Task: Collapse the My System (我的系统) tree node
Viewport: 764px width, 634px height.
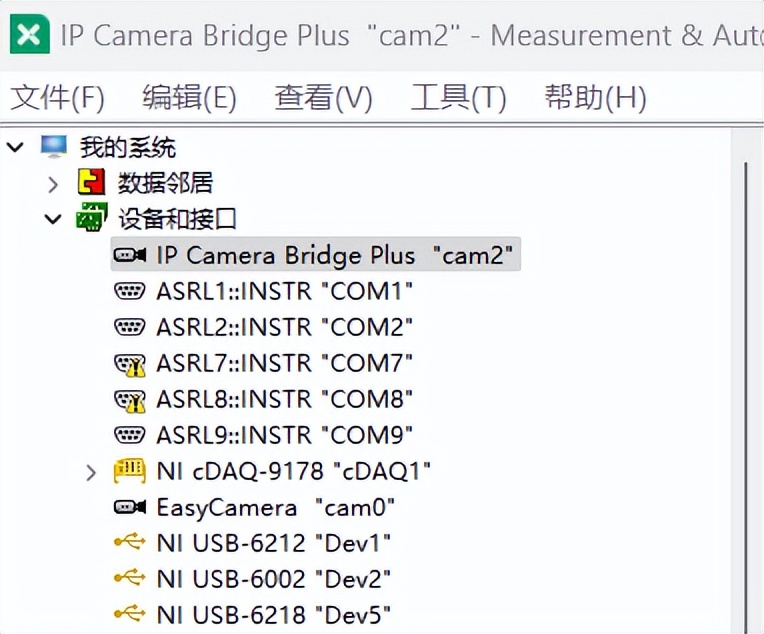Action: pyautogui.click(x=16, y=147)
